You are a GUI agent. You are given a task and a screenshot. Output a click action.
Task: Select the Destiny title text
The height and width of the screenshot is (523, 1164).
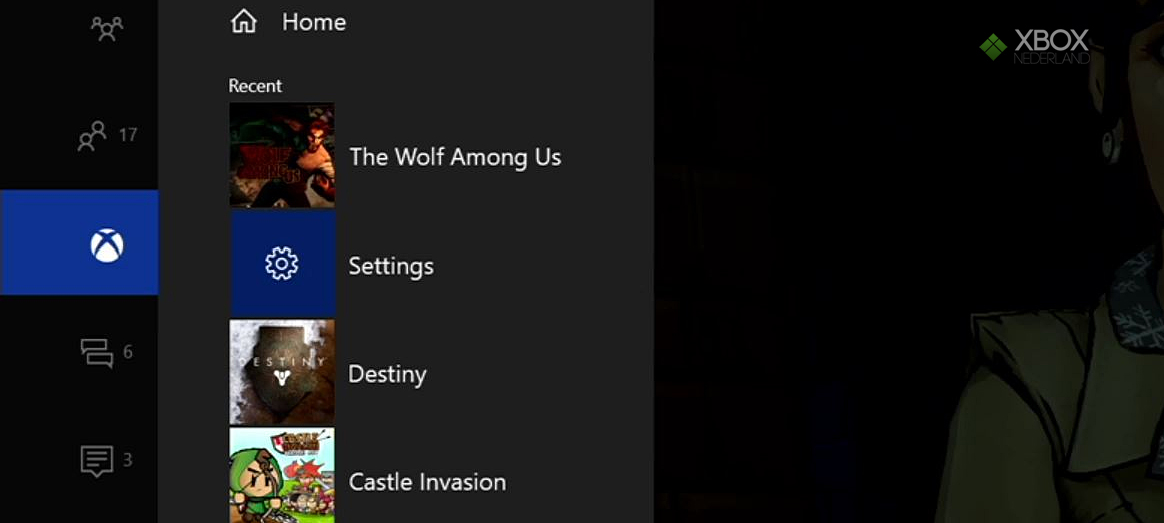(x=388, y=375)
